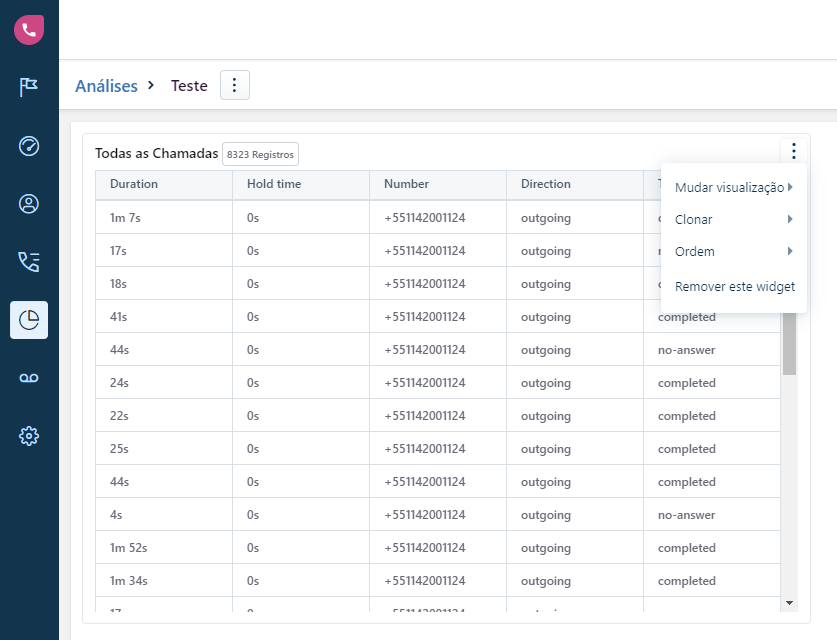Click the no-answer status in 4s row

686,515
